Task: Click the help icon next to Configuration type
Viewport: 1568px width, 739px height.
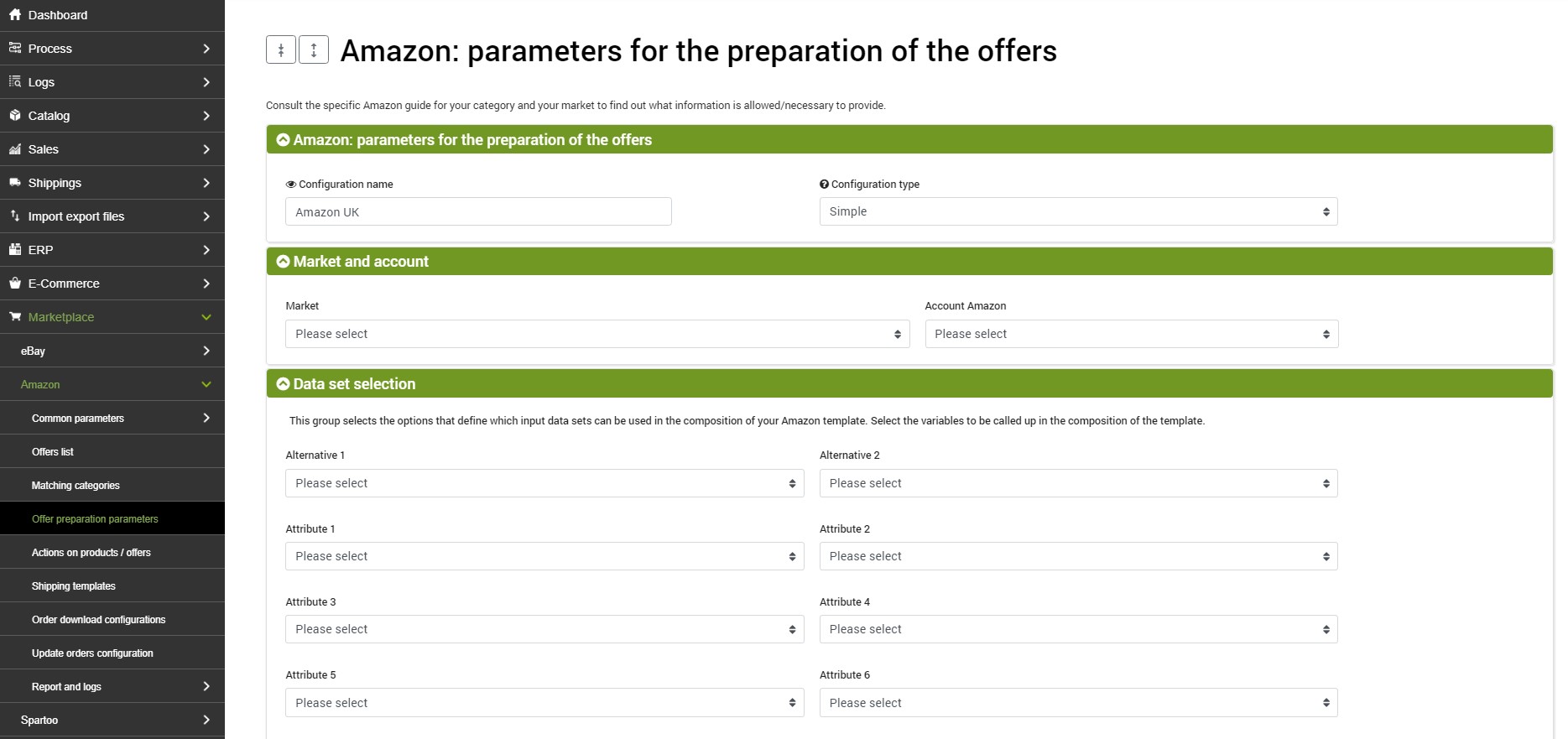Action: pos(824,184)
